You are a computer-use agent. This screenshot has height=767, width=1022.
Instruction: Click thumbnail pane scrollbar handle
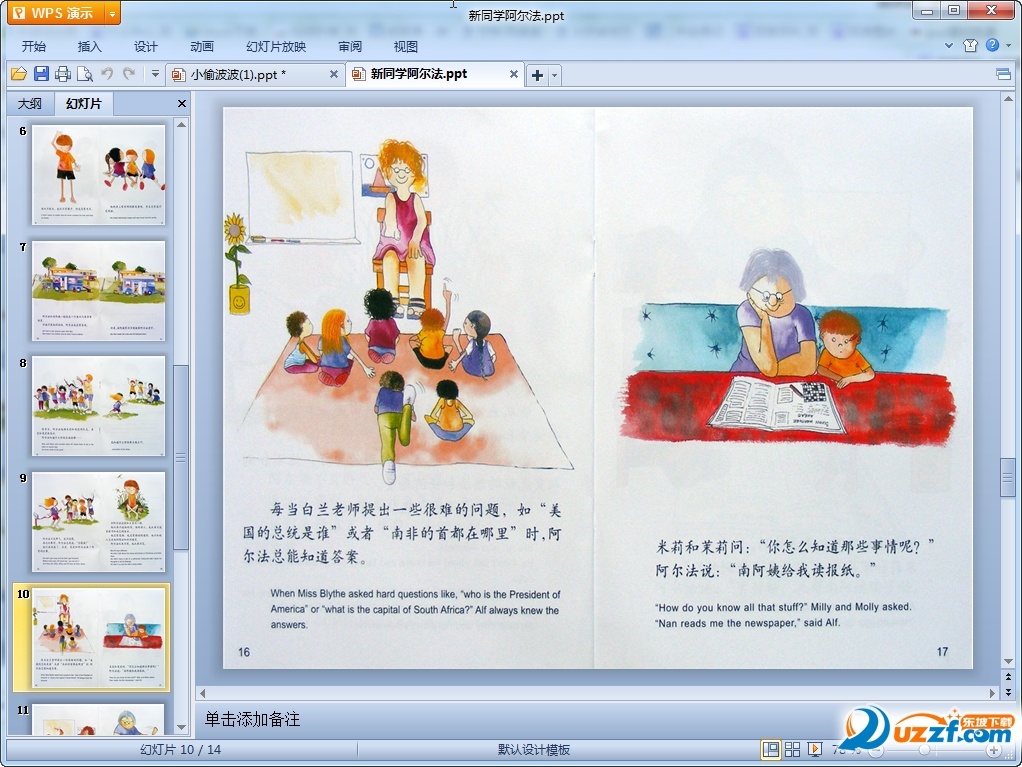pos(181,457)
